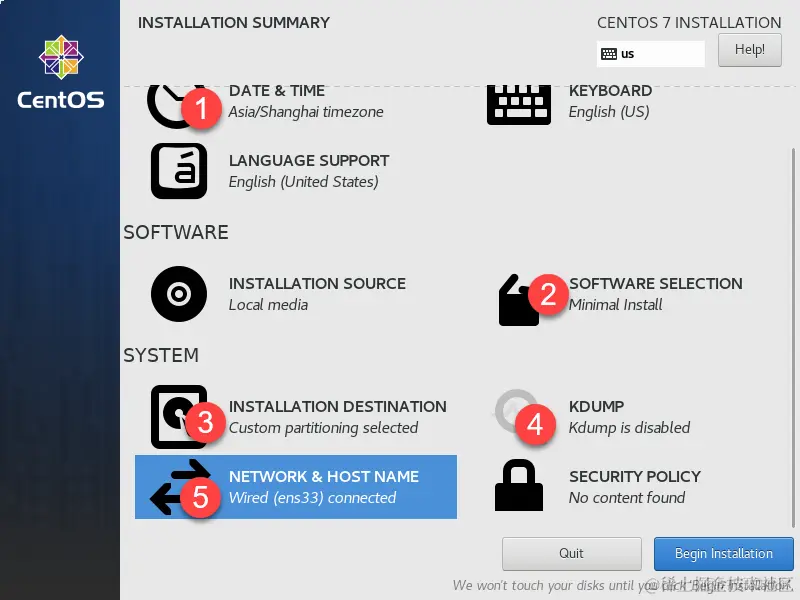Image resolution: width=800 pixels, height=600 pixels.
Task: Start setup with Begin Installation
Action: pos(723,554)
